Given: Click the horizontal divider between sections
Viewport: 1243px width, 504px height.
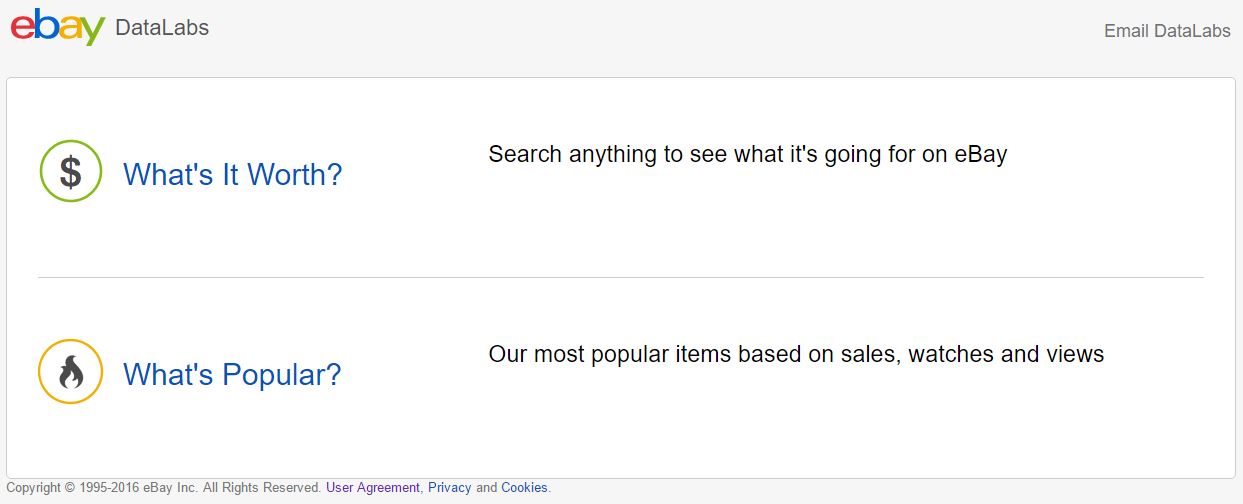Looking at the screenshot, I should click(621, 277).
